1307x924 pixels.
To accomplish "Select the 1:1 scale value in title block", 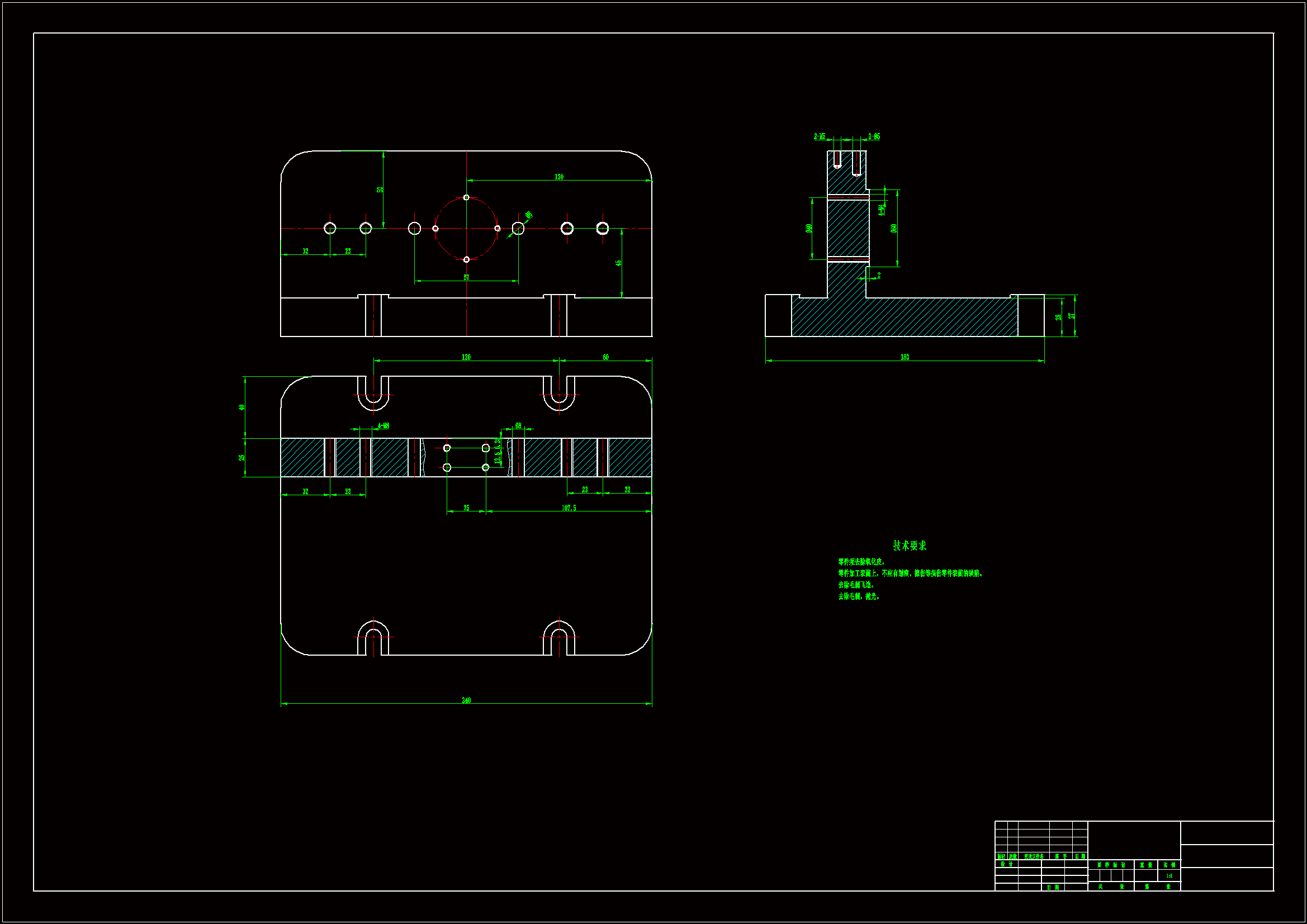I will [1169, 875].
